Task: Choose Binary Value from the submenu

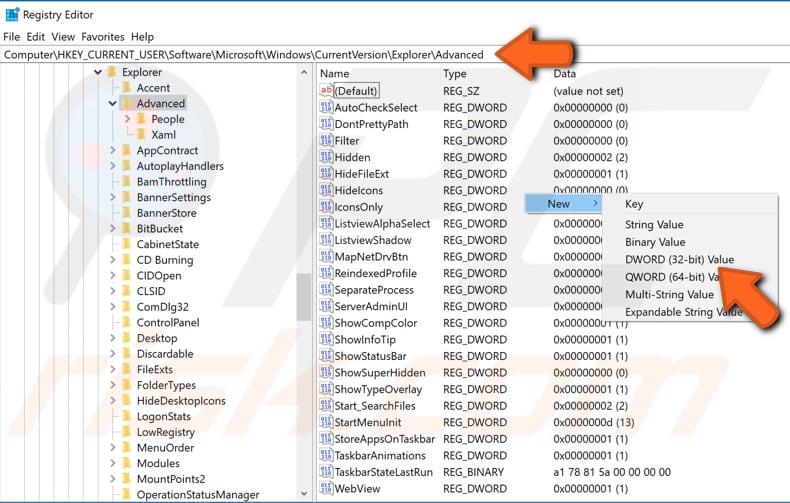Action: pos(655,242)
